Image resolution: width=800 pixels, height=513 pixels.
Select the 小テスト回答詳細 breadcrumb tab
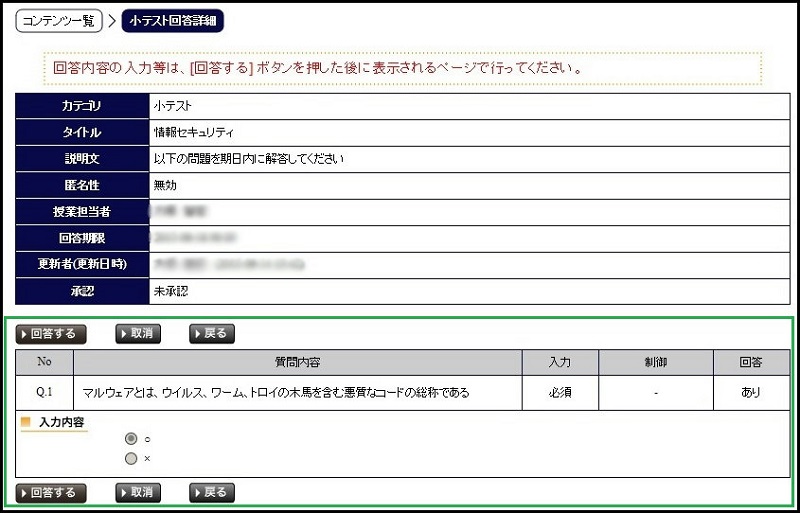click(x=172, y=20)
